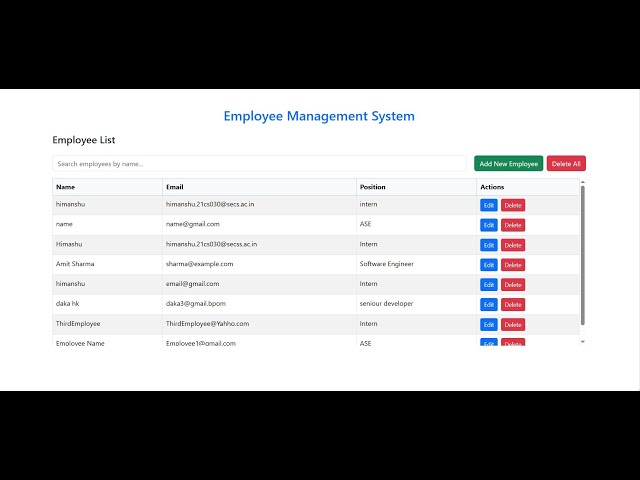Click the Employee Management System title
Image resolution: width=640 pixels, height=480 pixels.
(319, 116)
